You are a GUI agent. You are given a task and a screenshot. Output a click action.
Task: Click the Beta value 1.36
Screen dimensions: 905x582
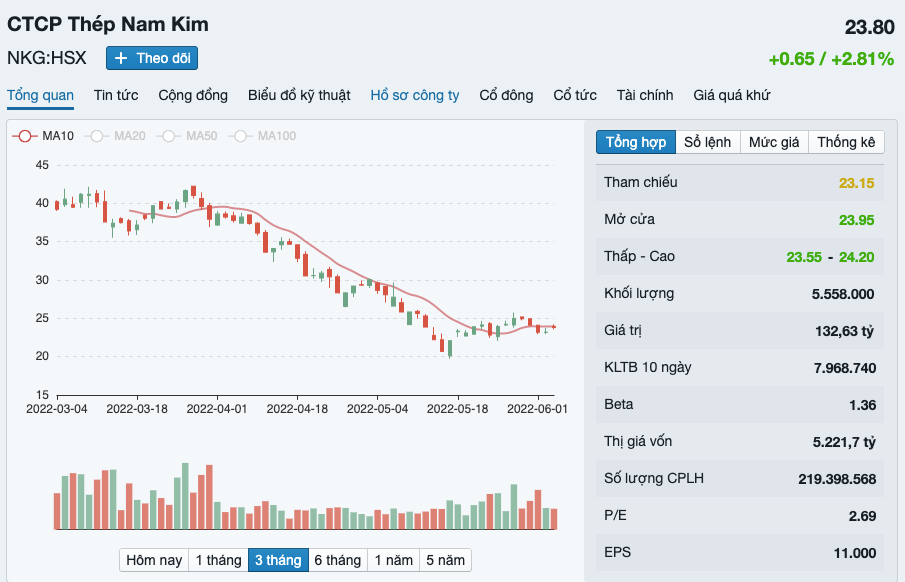point(862,405)
